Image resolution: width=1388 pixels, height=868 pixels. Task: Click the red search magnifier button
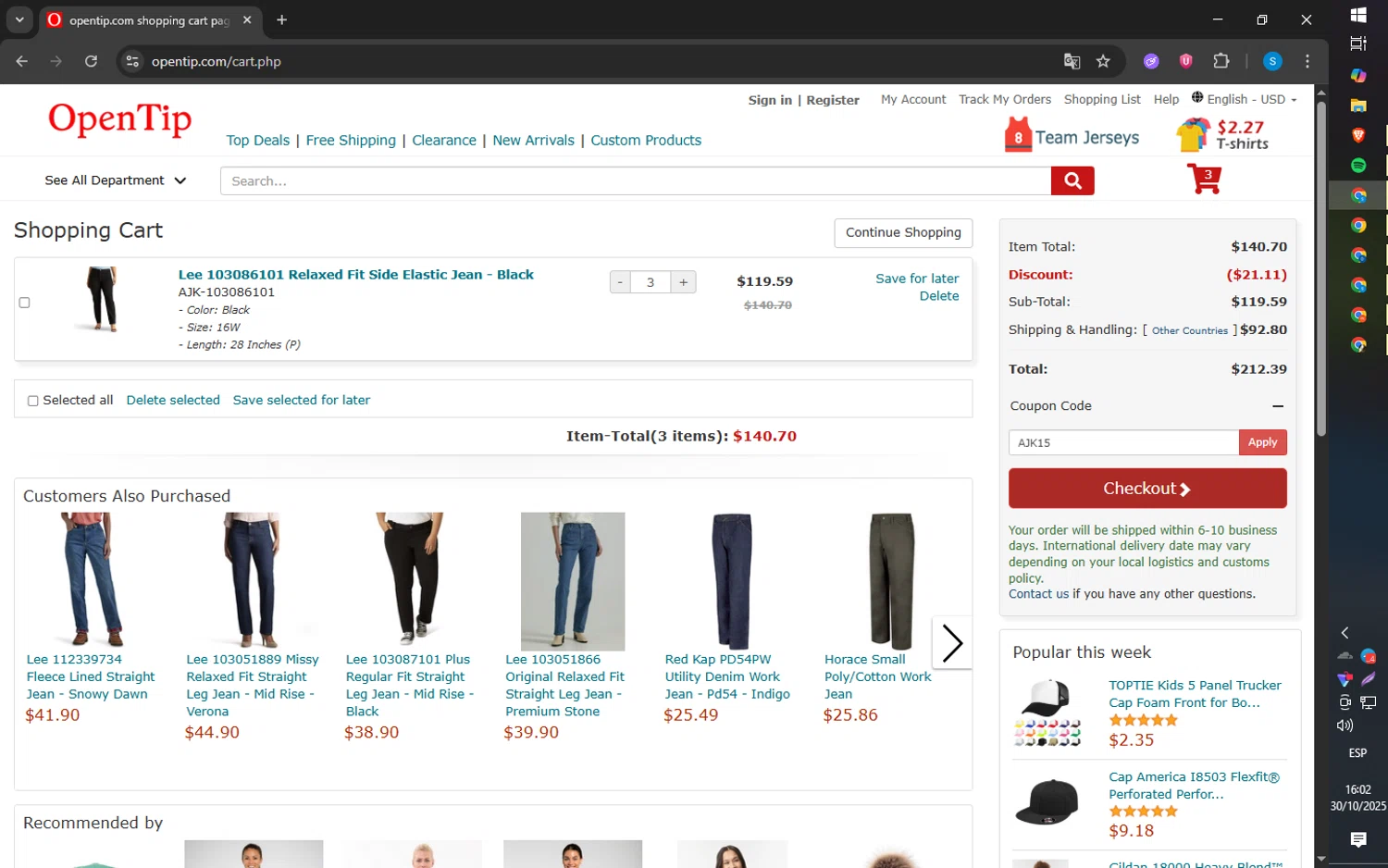pyautogui.click(x=1072, y=180)
